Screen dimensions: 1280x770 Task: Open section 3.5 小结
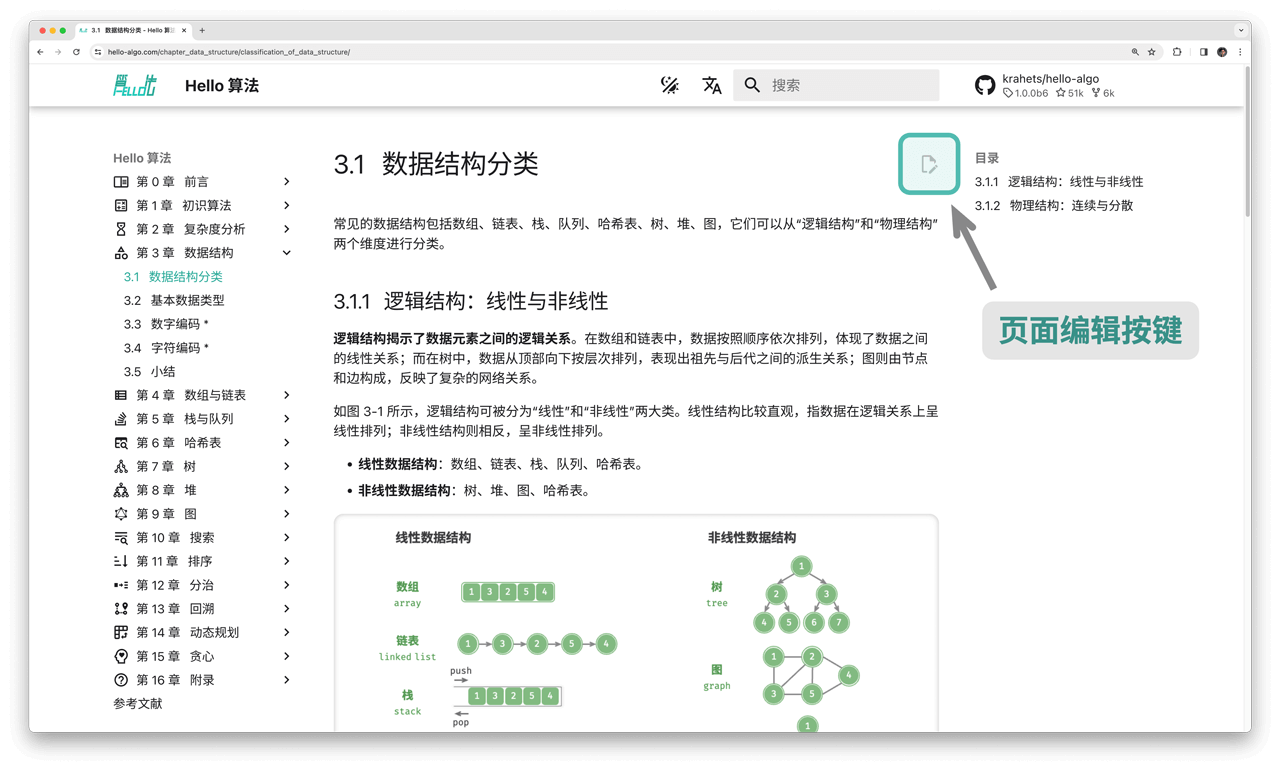[150, 372]
